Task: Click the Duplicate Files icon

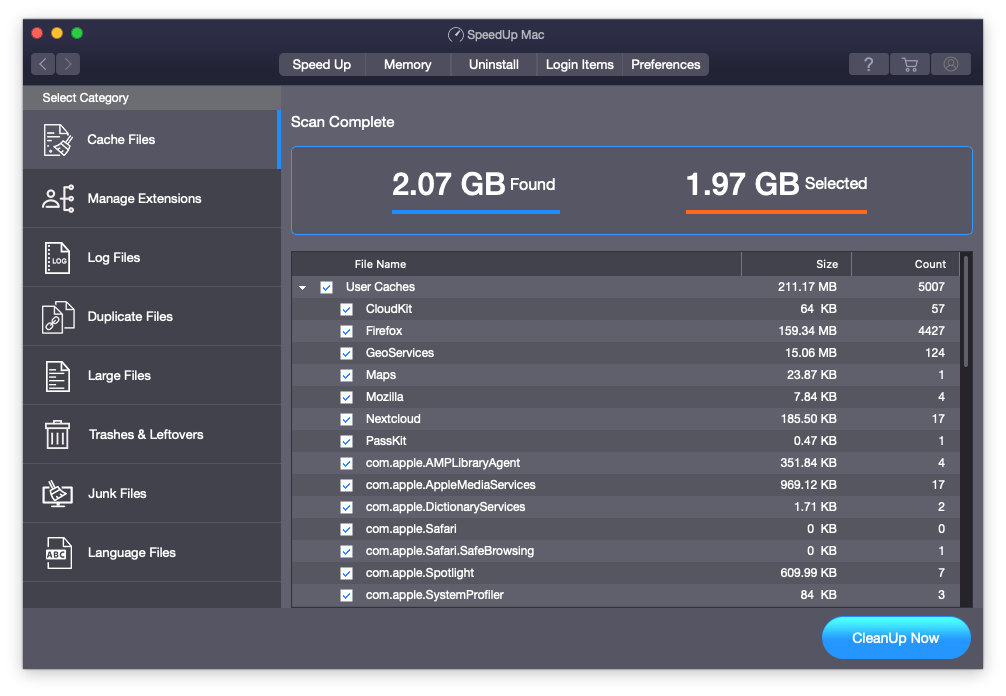Action: 58,317
